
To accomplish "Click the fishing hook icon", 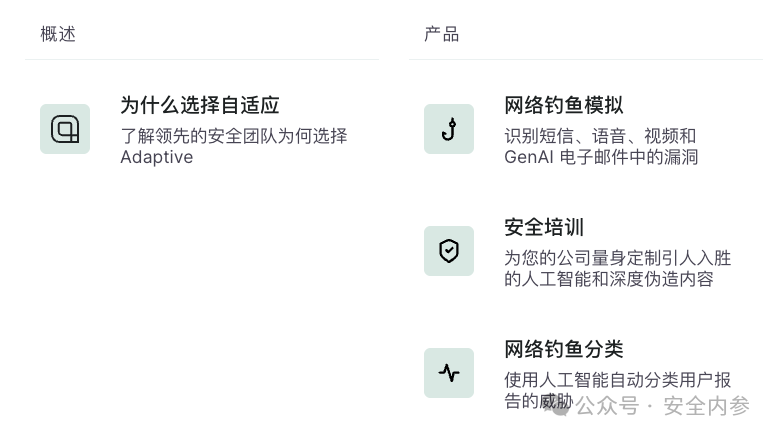I will tap(449, 129).
